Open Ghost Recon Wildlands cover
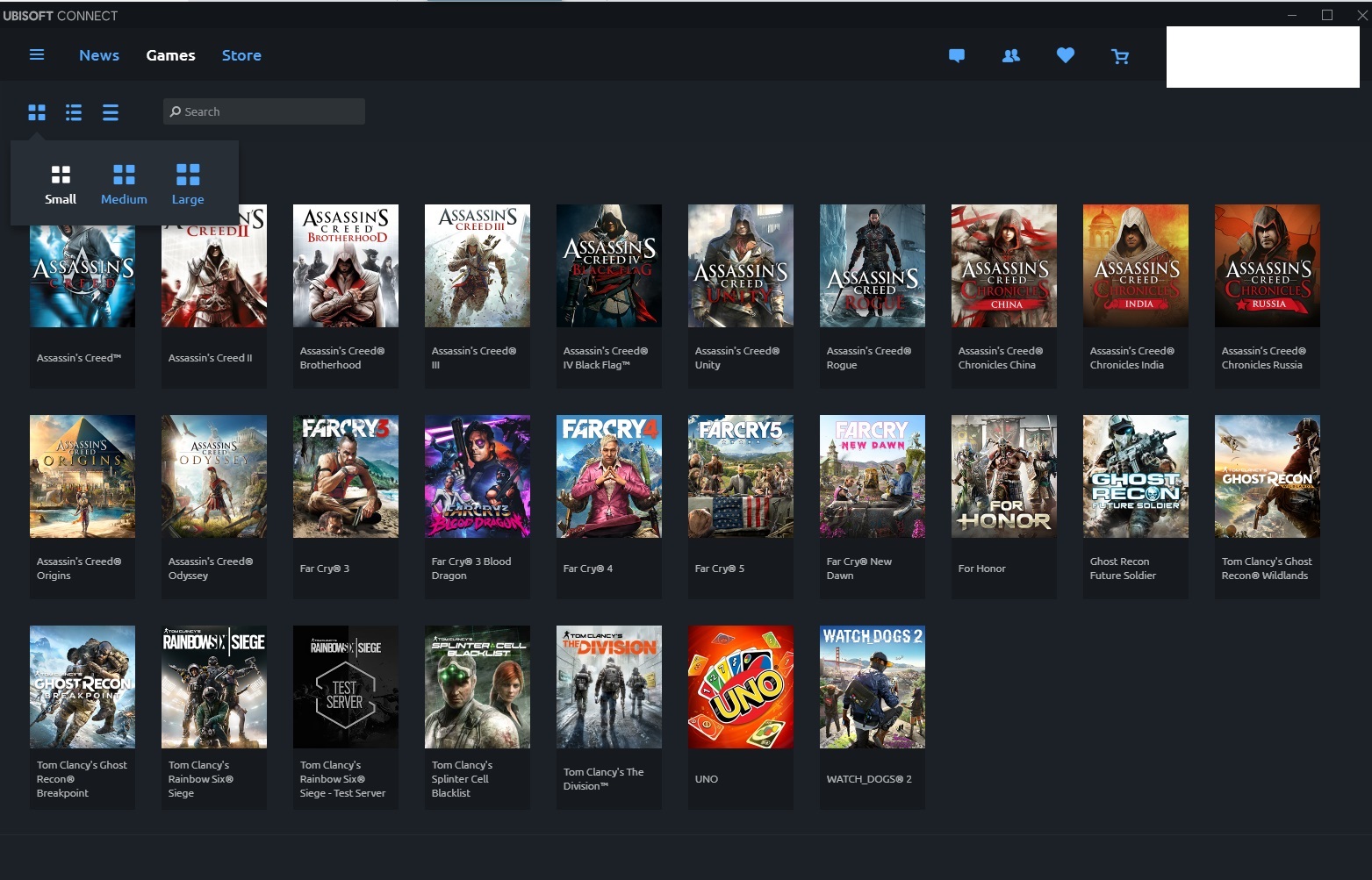Image resolution: width=1372 pixels, height=880 pixels. [x=1268, y=476]
